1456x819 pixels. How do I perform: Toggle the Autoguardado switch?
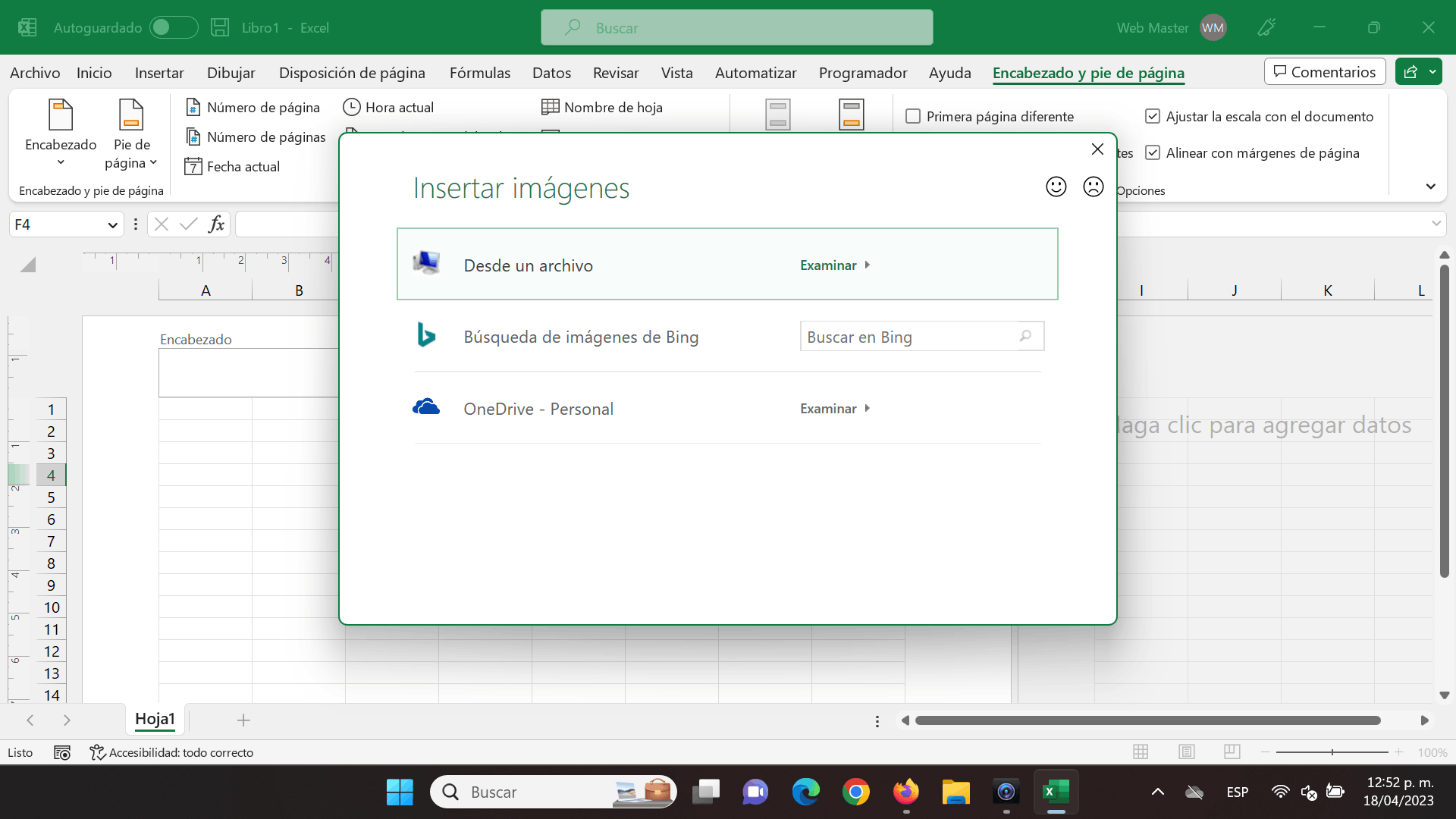click(x=173, y=27)
